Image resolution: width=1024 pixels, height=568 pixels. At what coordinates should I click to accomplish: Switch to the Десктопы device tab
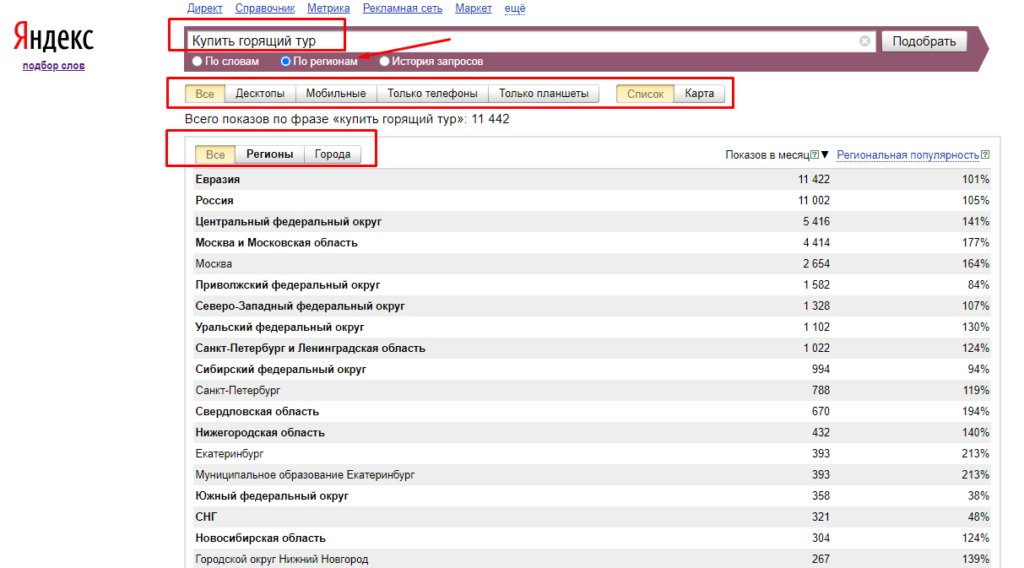259,94
